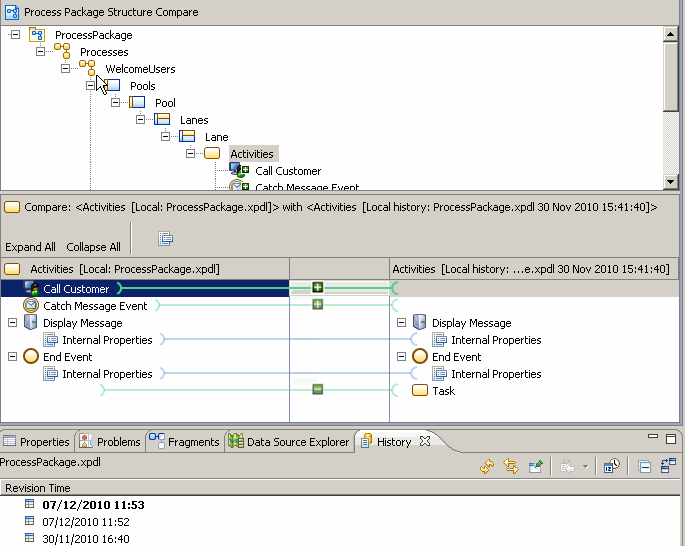
Task: Collapse the Processes tree node
Action: pyautogui.click(x=40, y=52)
